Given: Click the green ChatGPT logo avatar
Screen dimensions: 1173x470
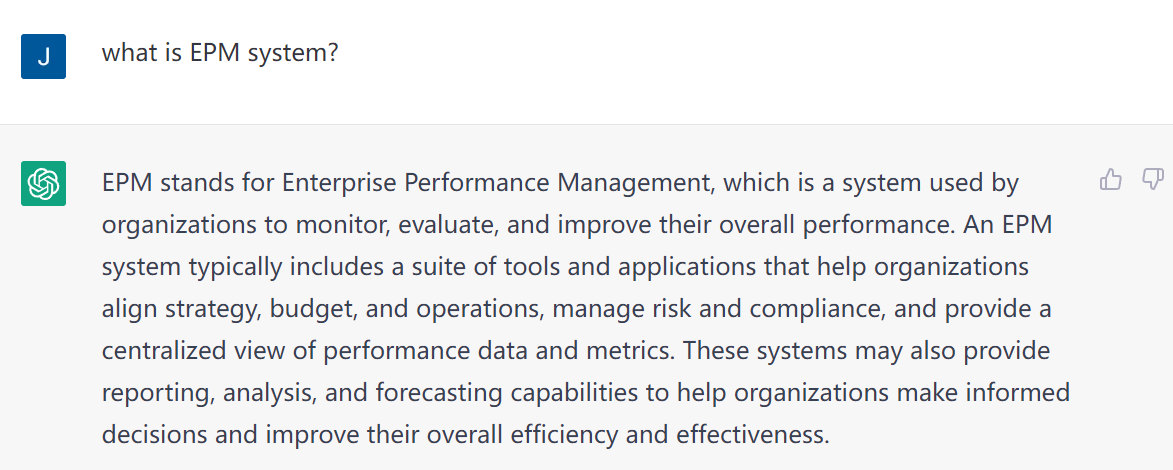Looking at the screenshot, I should 43,183.
